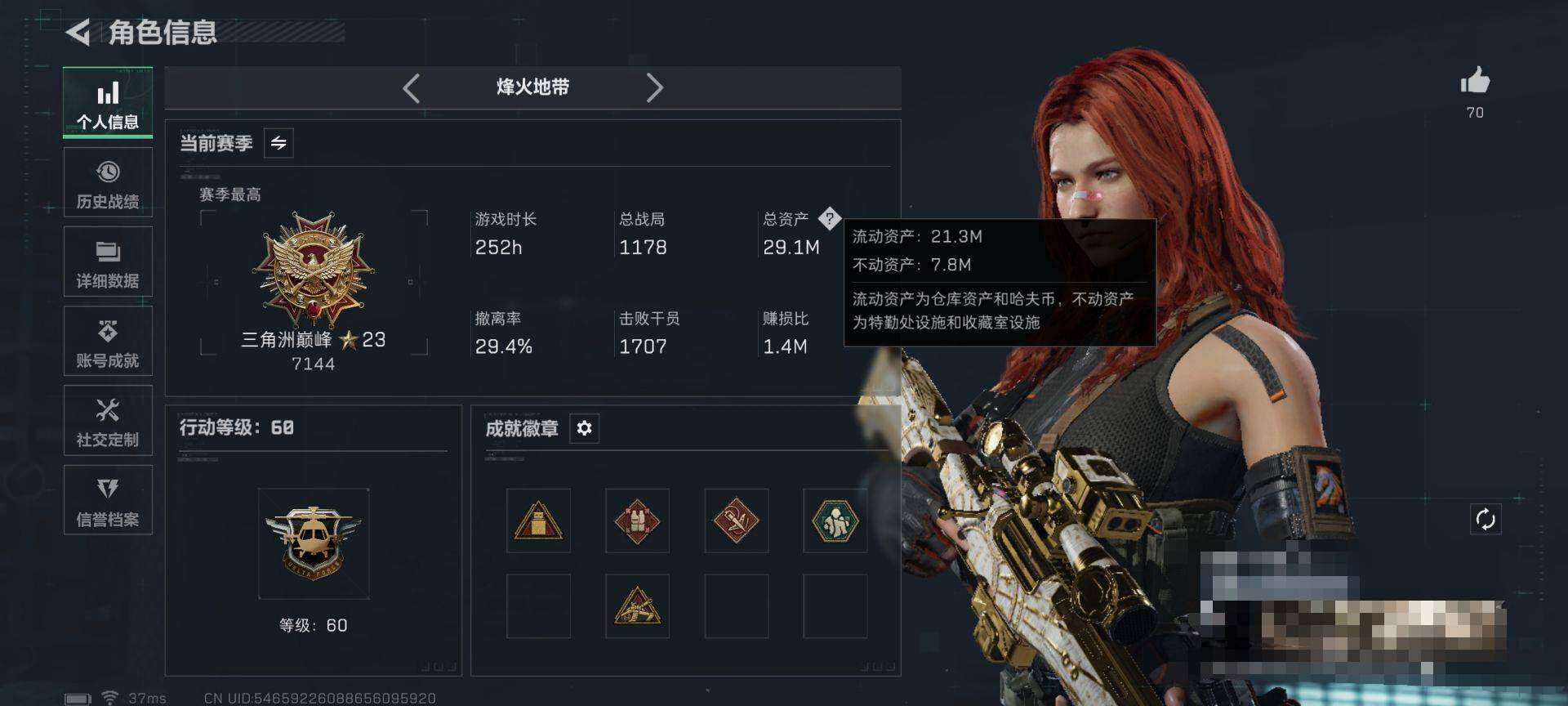
Task: Select the first triangle achievement badge
Action: point(538,521)
